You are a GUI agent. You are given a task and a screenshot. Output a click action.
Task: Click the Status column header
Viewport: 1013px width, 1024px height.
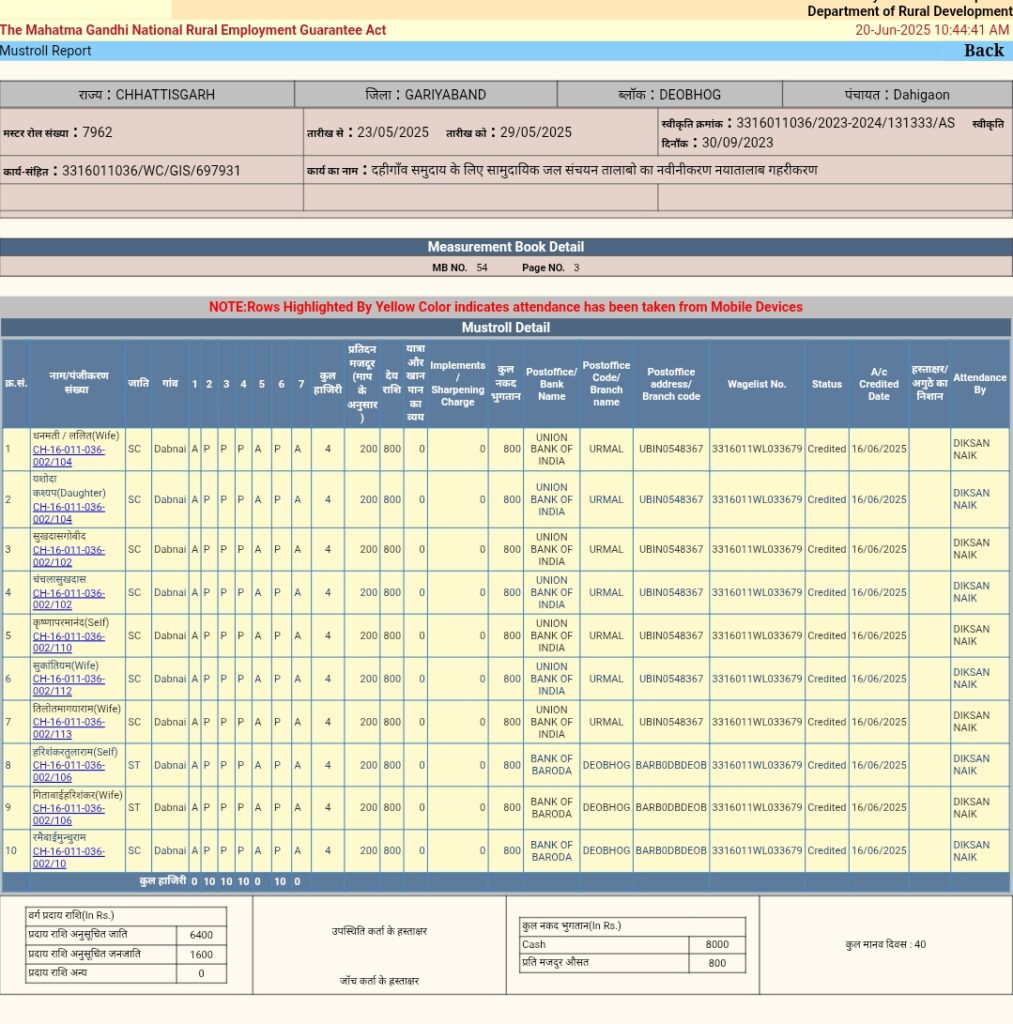click(826, 384)
